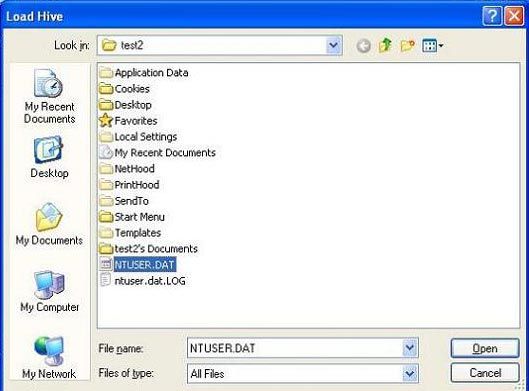Select the Desktop folder icon in list
The width and height of the screenshot is (529, 391).
pyautogui.click(x=106, y=105)
